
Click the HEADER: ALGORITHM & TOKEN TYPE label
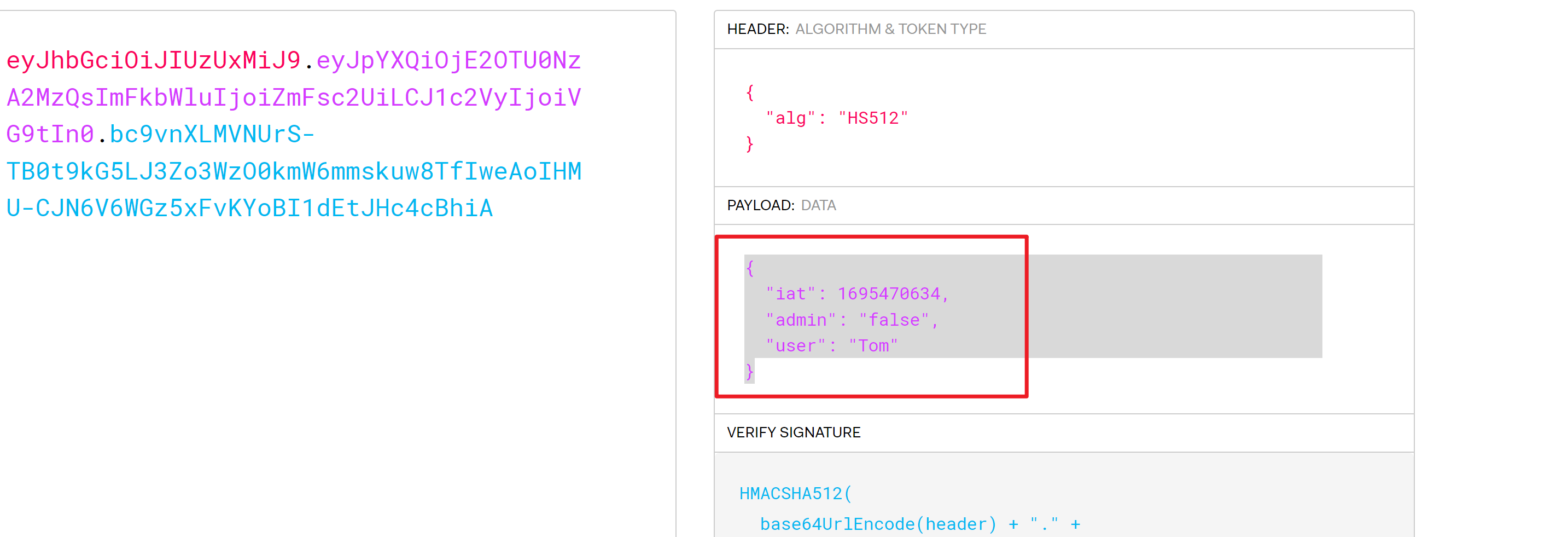[x=856, y=29]
